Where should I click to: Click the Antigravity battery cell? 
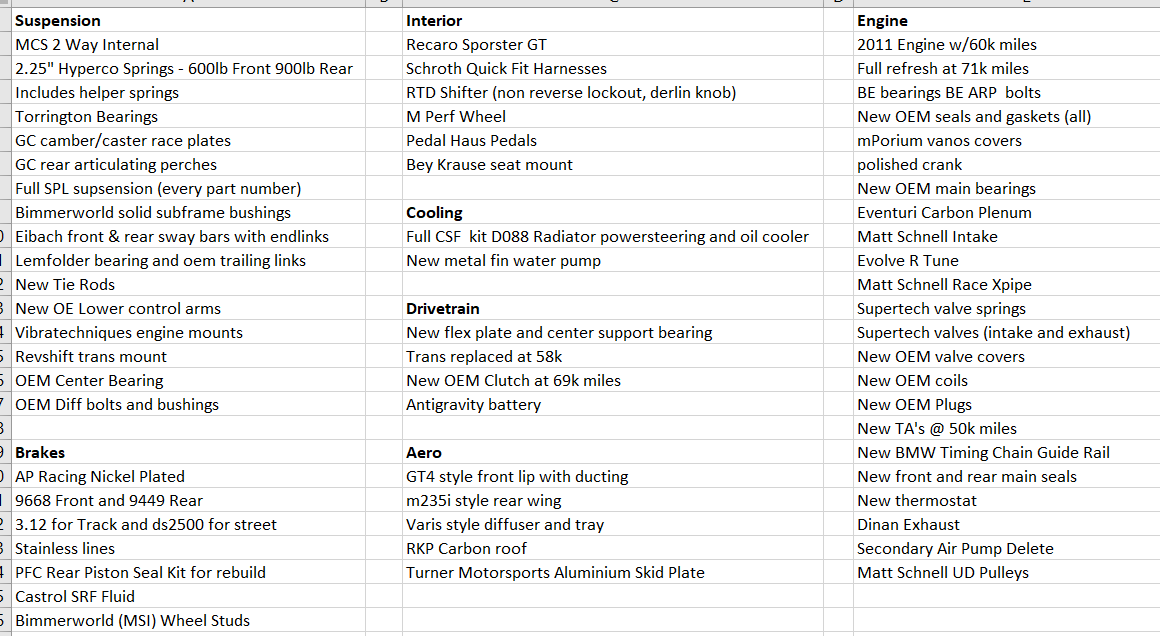pyautogui.click(x=613, y=405)
